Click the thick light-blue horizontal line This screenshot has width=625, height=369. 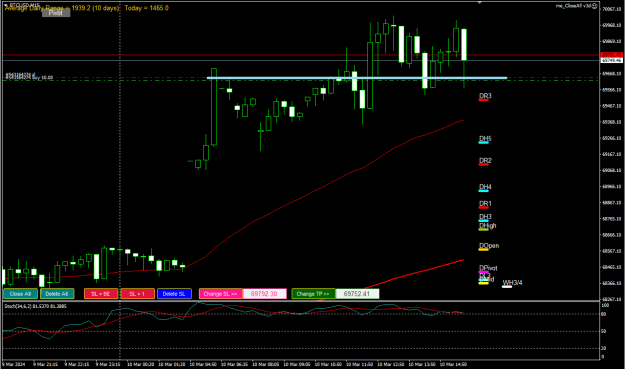[357, 78]
